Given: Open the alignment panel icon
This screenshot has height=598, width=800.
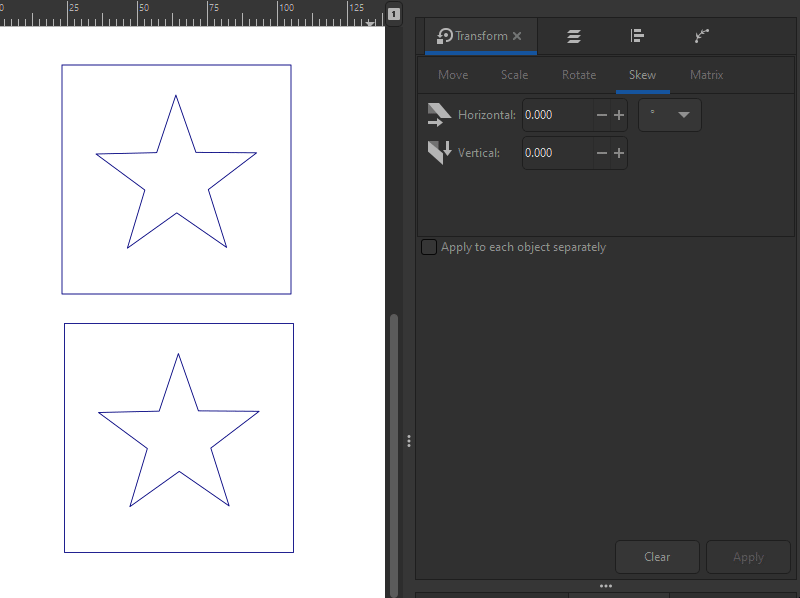Looking at the screenshot, I should (x=637, y=35).
